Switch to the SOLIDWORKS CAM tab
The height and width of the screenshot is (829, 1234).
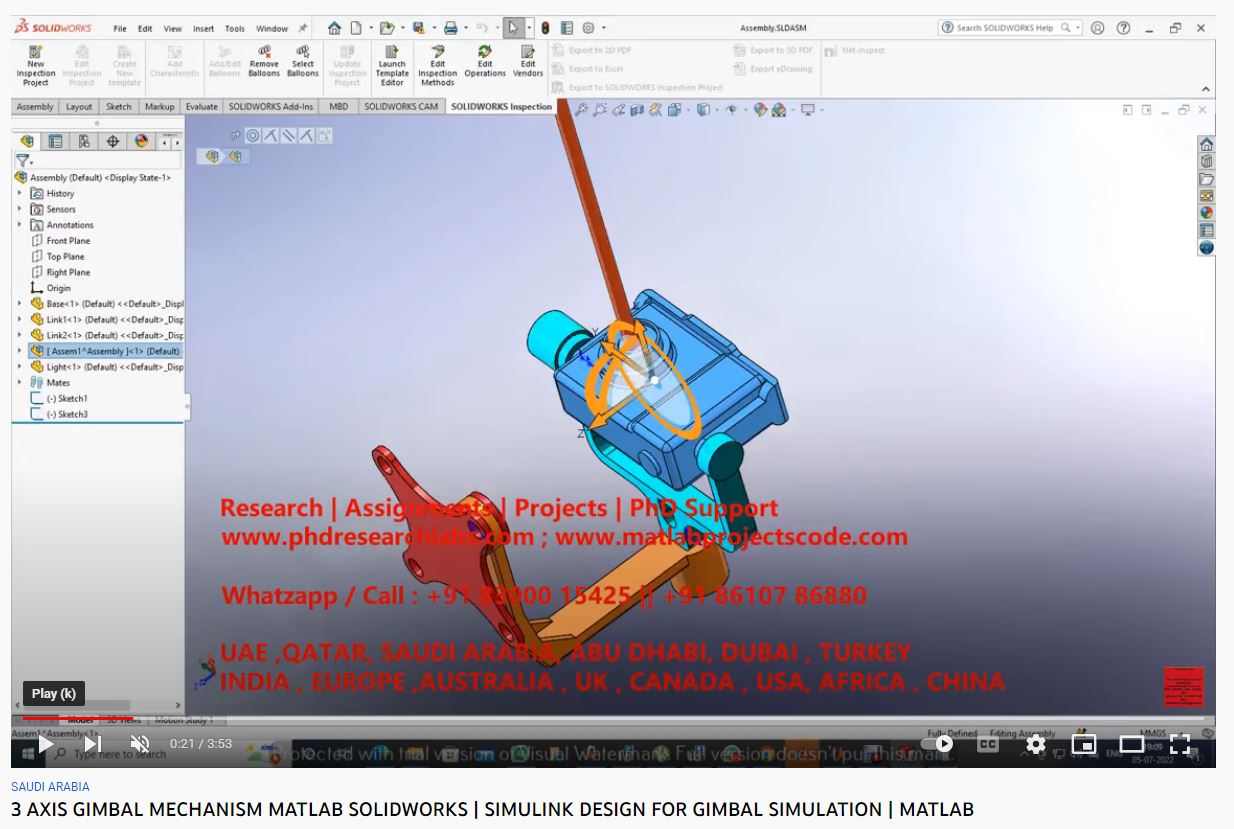401,107
